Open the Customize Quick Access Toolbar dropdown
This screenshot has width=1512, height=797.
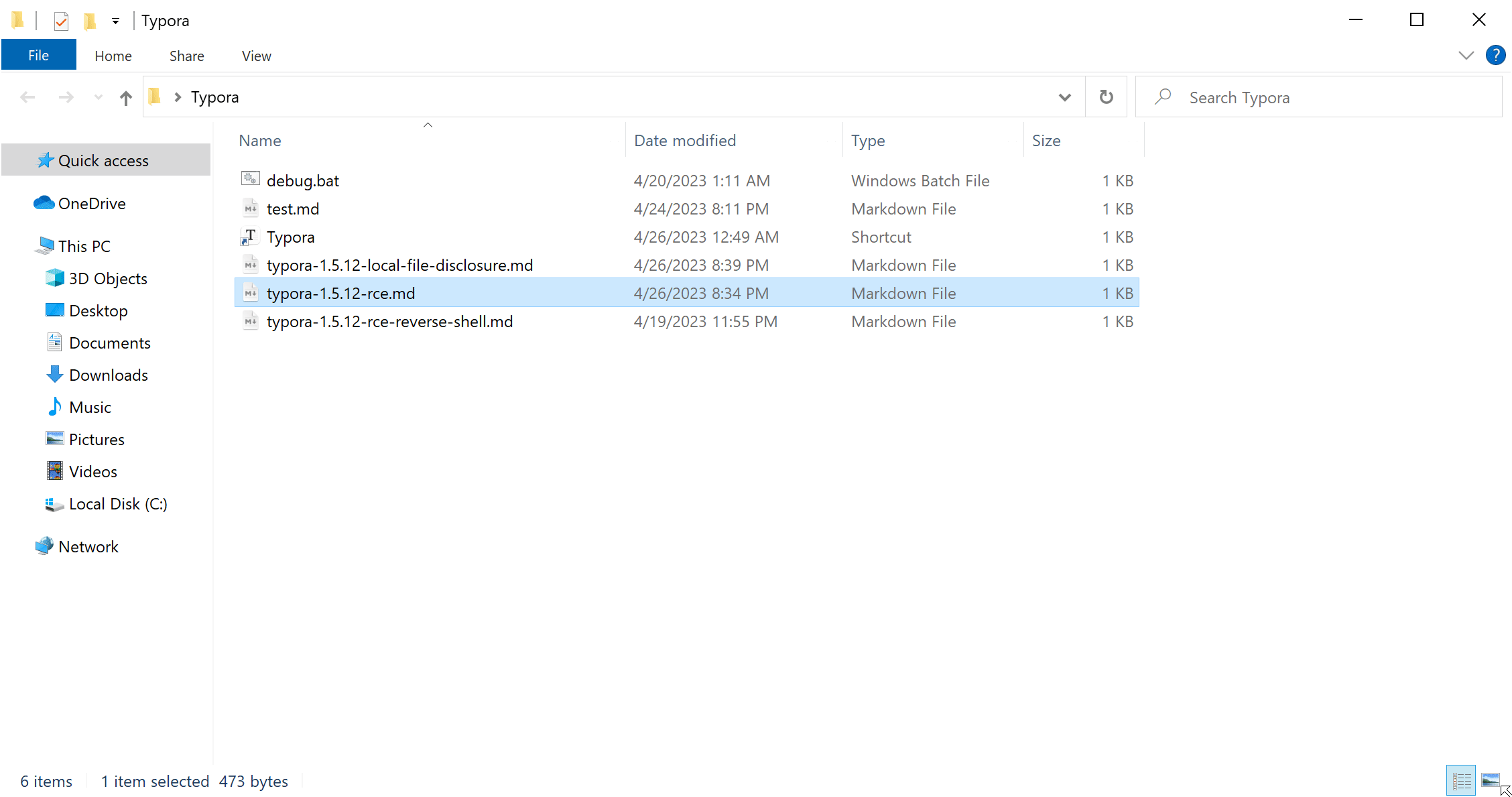[115, 21]
